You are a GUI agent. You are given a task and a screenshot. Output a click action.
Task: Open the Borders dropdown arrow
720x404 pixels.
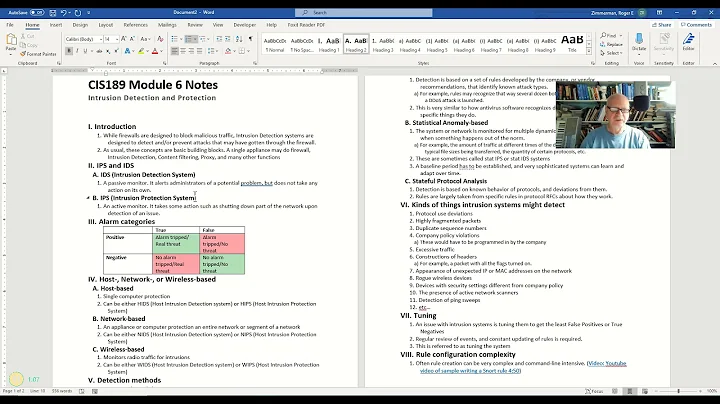tap(248, 51)
